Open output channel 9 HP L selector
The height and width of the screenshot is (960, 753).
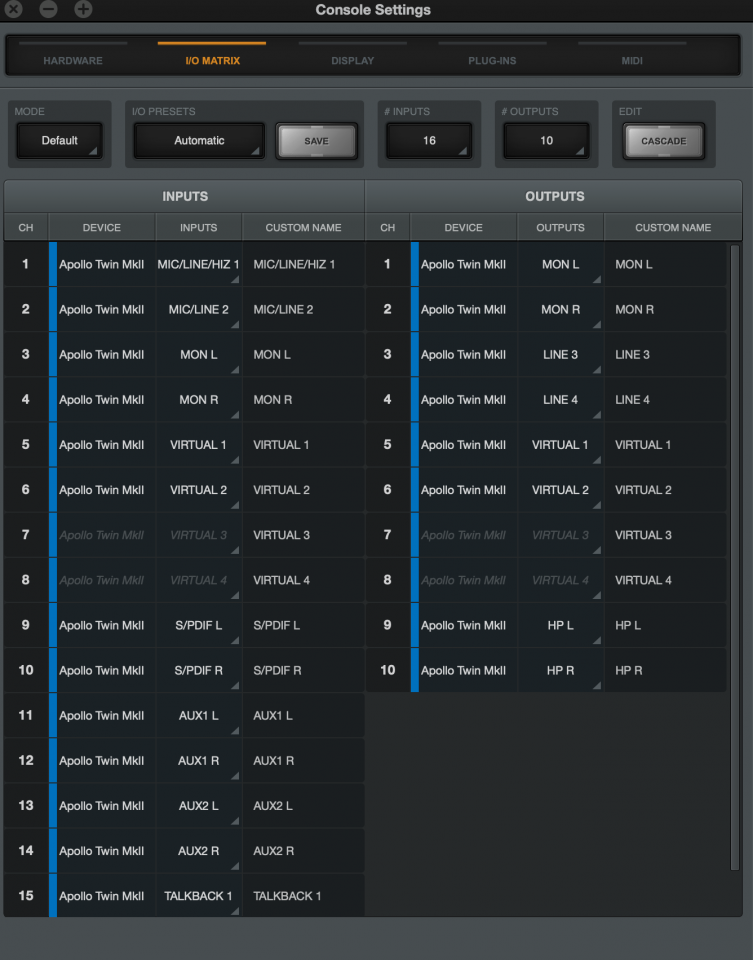pos(560,625)
